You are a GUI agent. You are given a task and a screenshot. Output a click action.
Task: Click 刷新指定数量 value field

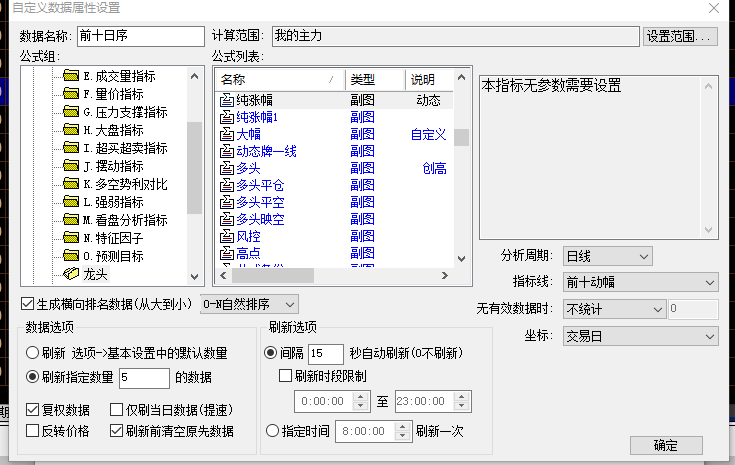144,378
